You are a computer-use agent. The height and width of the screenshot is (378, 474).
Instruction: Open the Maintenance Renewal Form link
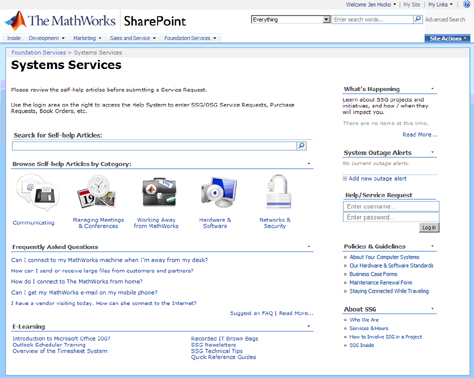click(381, 283)
